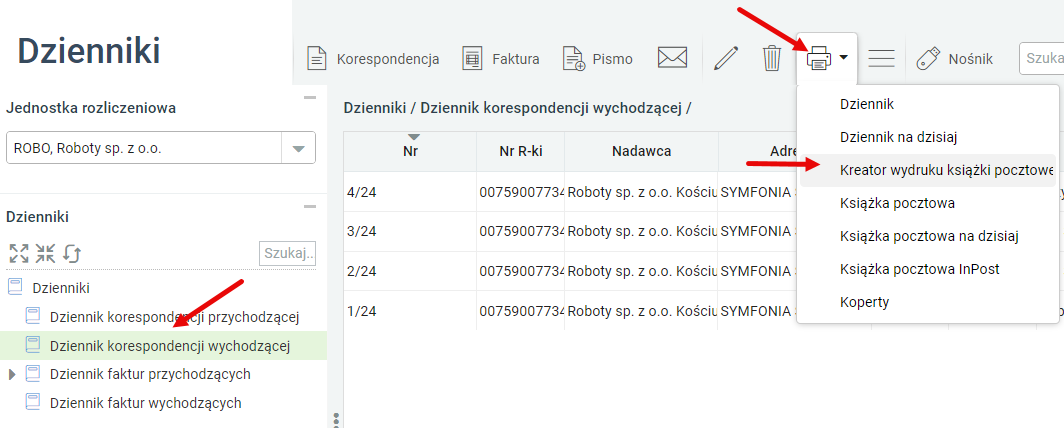Click the trash delete icon

tap(772, 58)
